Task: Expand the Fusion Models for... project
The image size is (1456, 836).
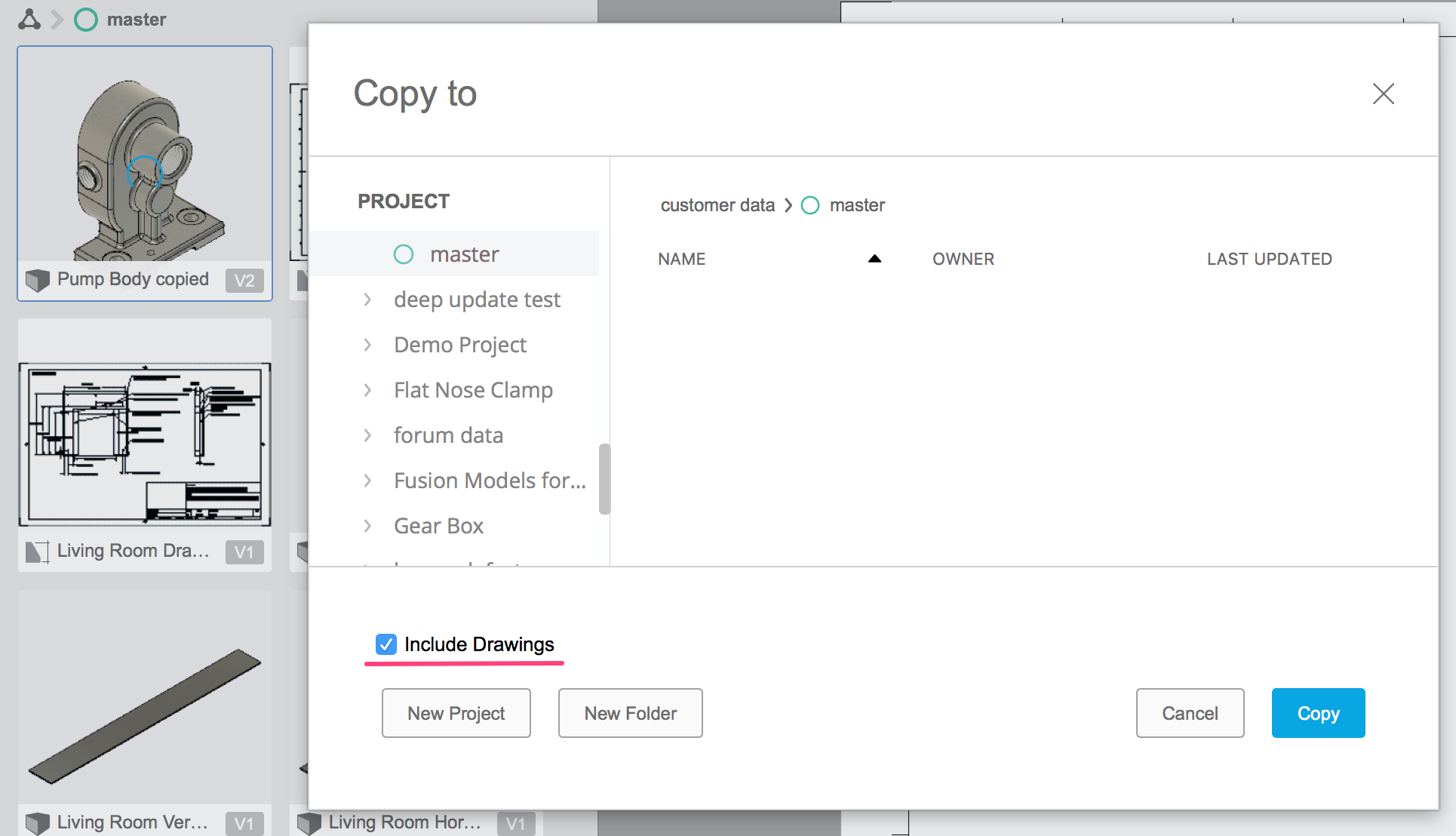Action: tap(367, 481)
